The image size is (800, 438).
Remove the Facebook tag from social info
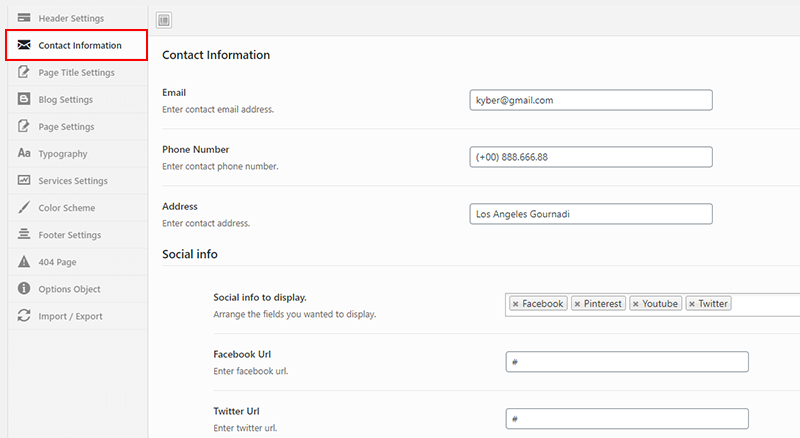[x=515, y=304]
